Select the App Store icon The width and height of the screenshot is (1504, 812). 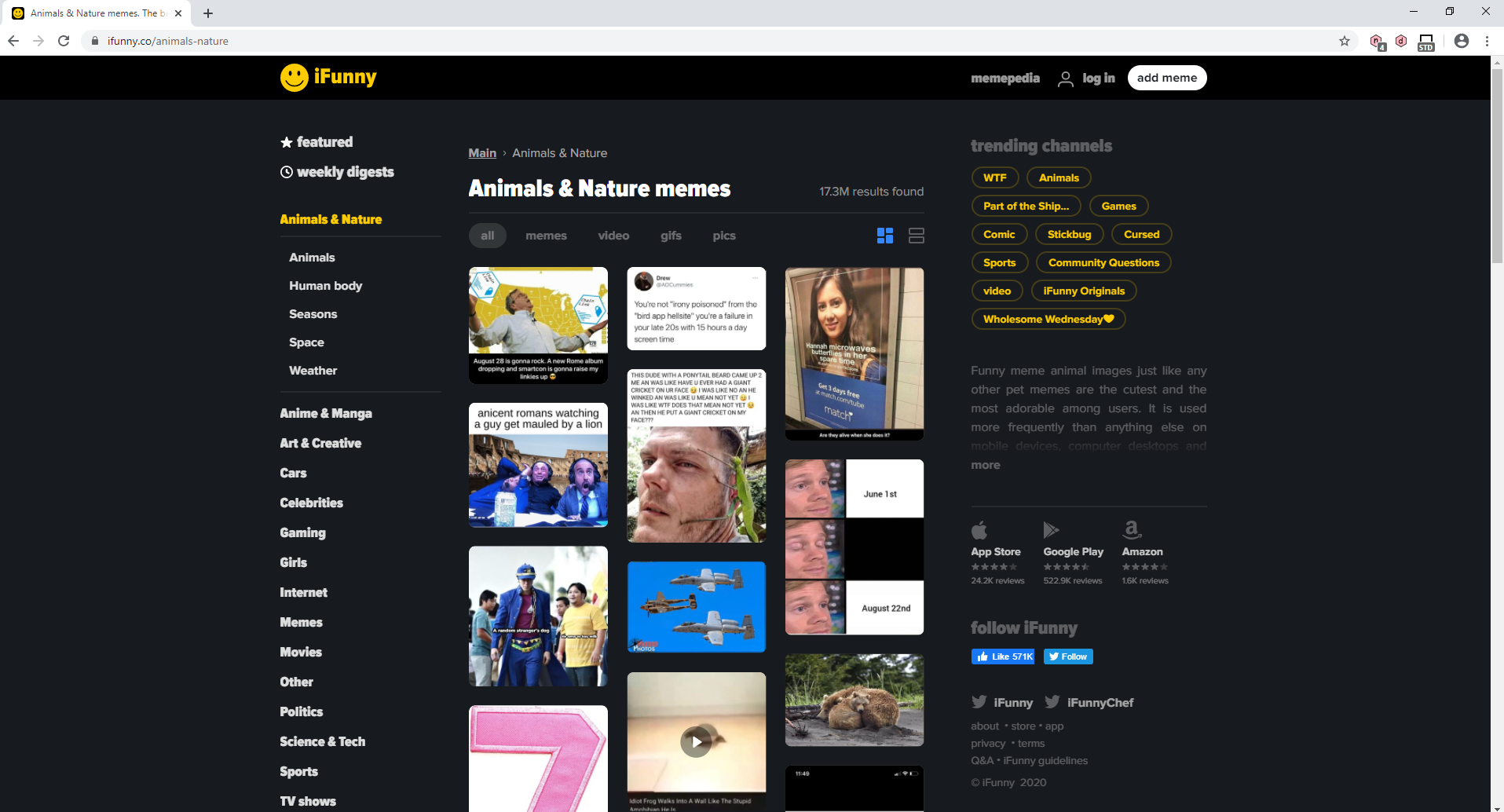click(x=979, y=530)
